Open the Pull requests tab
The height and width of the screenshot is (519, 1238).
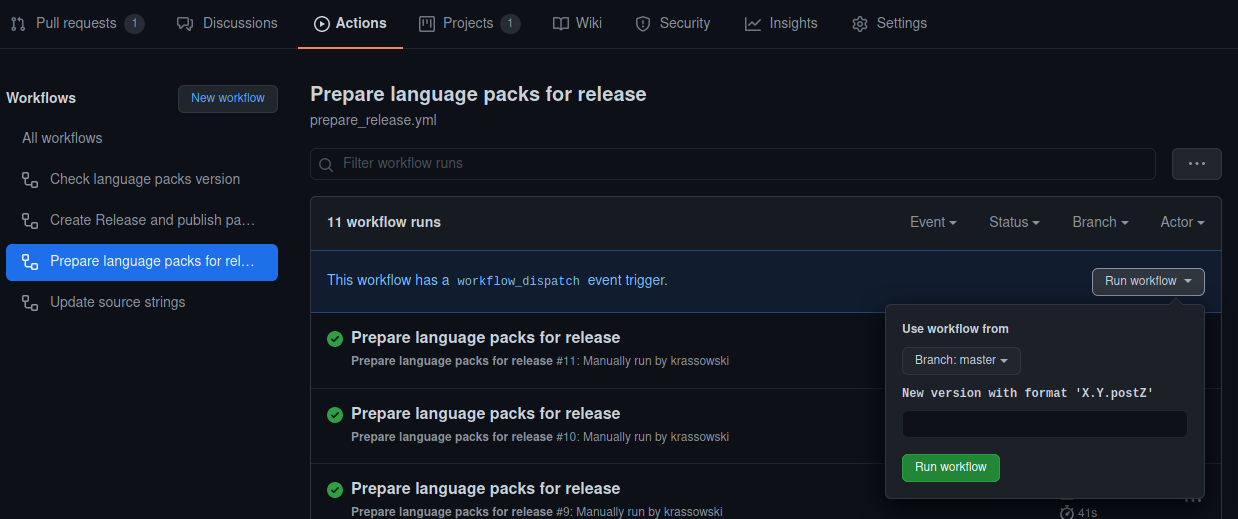click(77, 23)
